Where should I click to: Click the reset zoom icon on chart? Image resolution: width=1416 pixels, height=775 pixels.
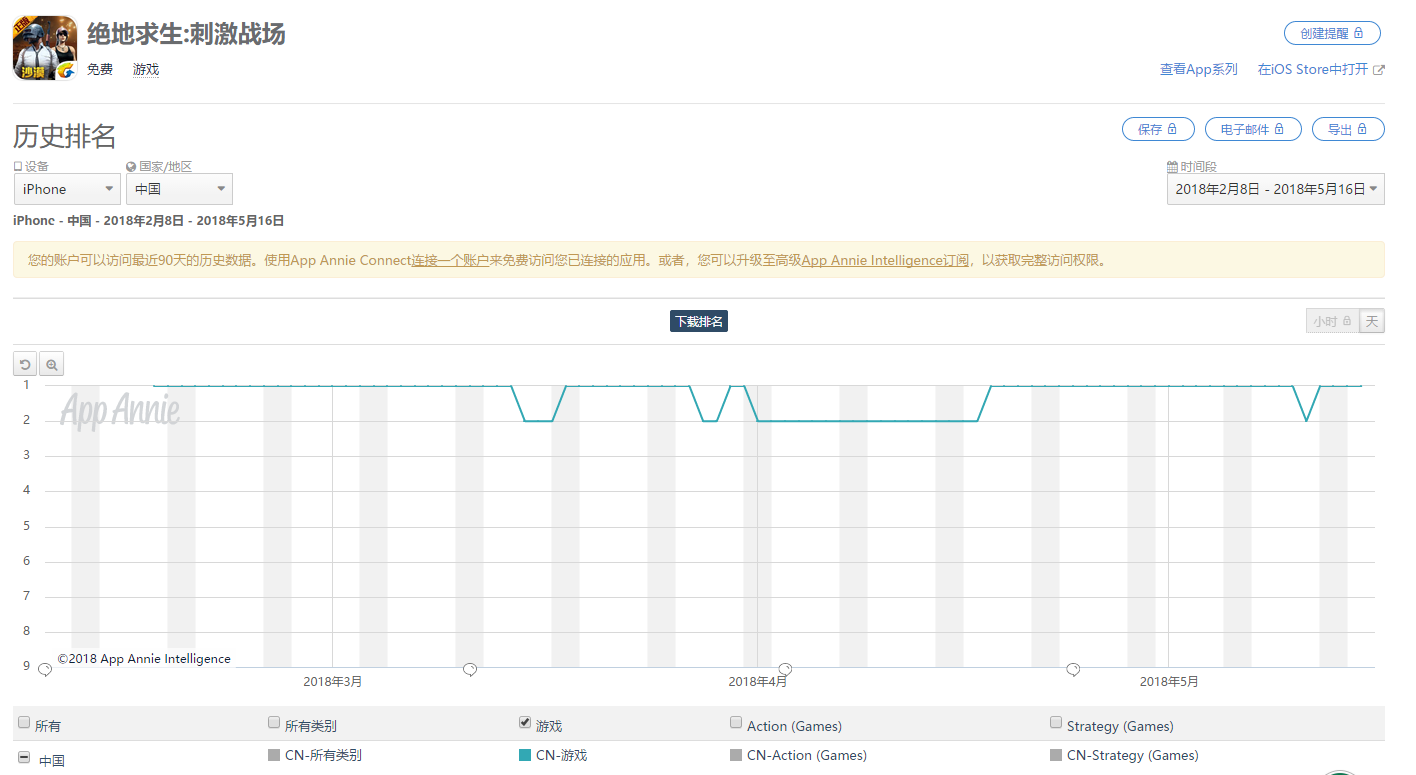(26, 364)
